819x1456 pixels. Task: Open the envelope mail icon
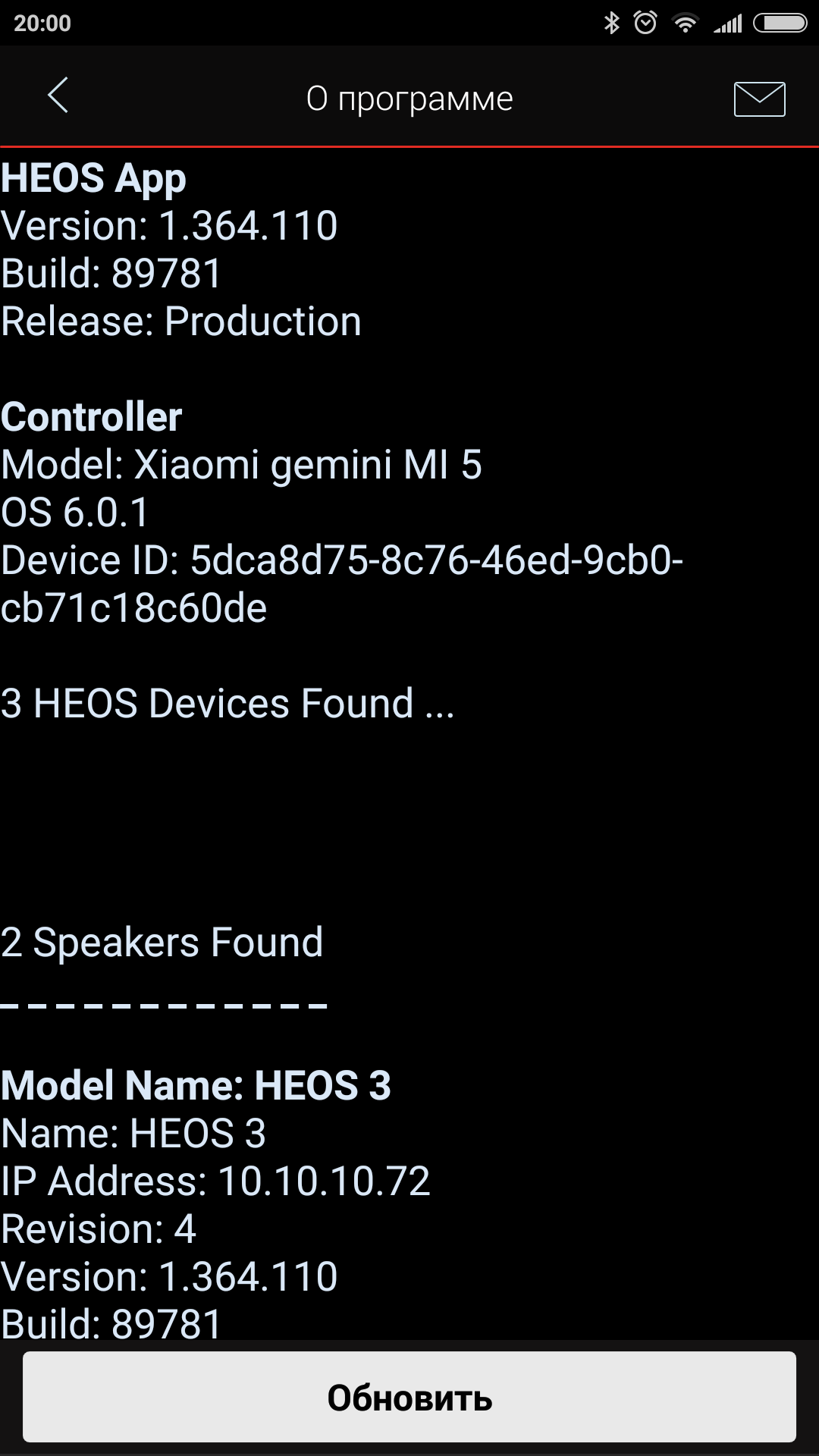(759, 99)
